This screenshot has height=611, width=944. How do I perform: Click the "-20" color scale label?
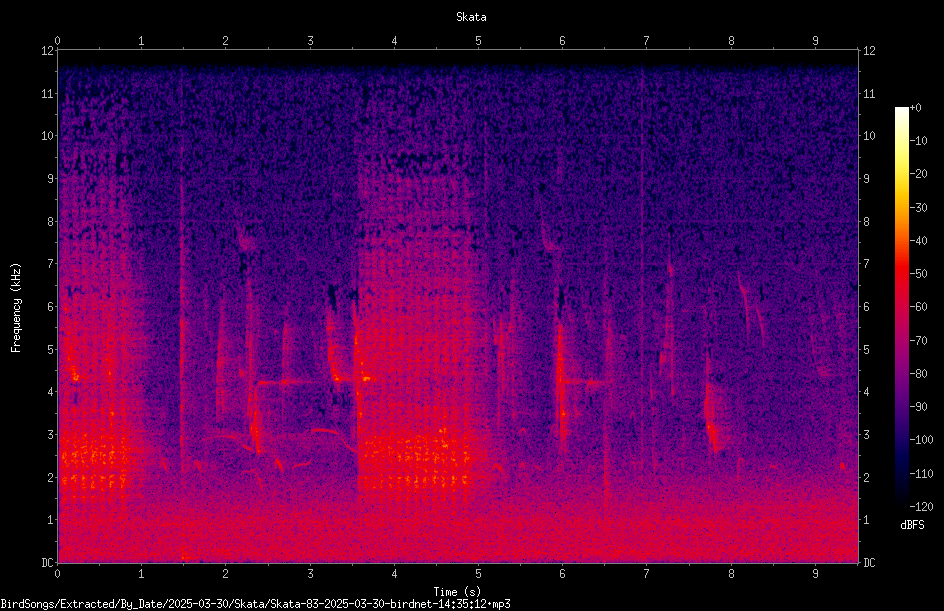click(918, 174)
